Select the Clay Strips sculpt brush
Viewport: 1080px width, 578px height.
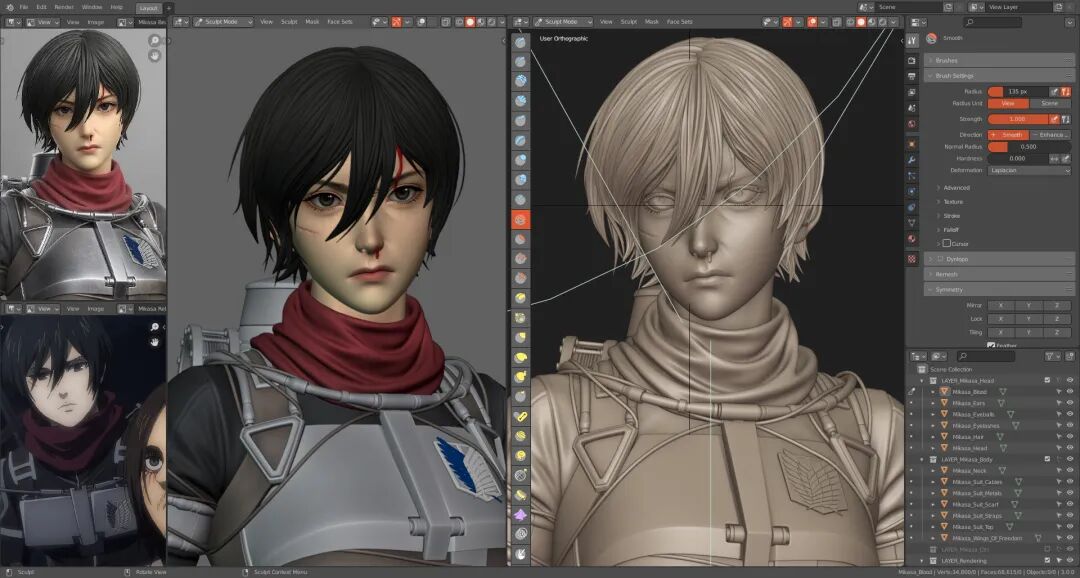pos(521,101)
